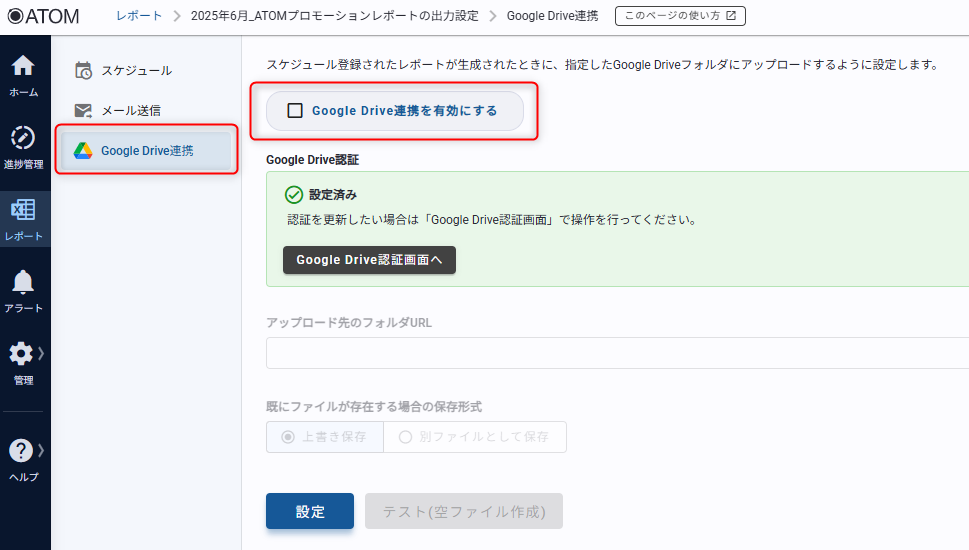This screenshot has height=550, width=969.
Task: Click the 設定 button
Action: point(309,511)
